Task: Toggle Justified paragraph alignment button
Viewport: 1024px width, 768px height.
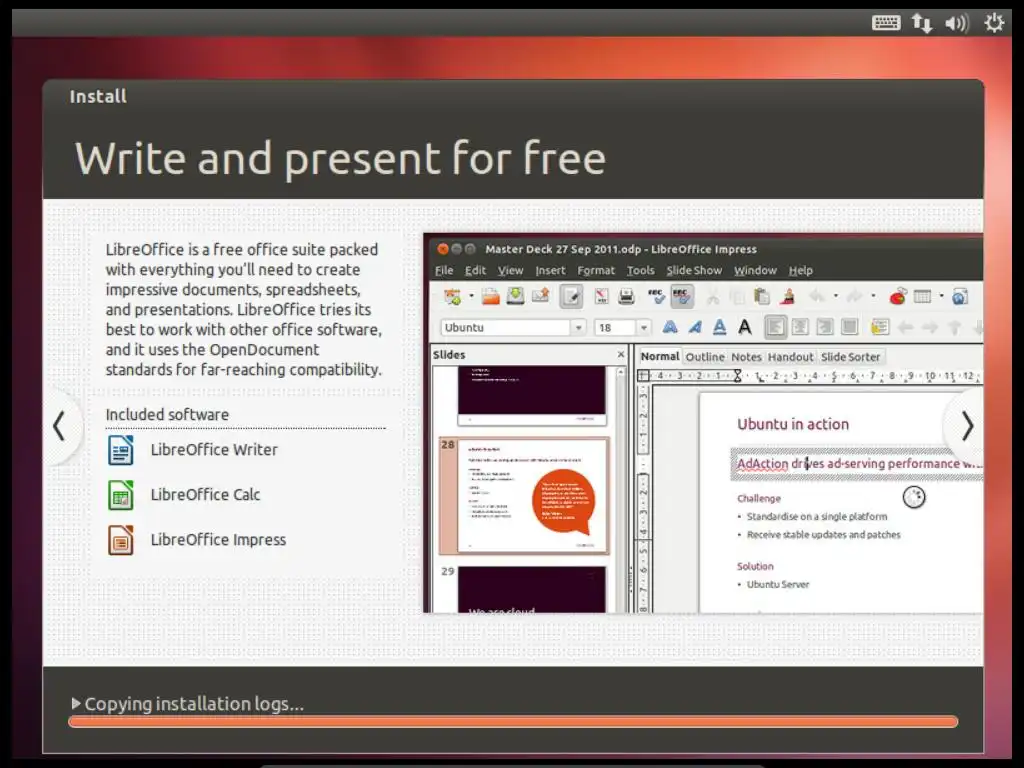Action: (850, 327)
